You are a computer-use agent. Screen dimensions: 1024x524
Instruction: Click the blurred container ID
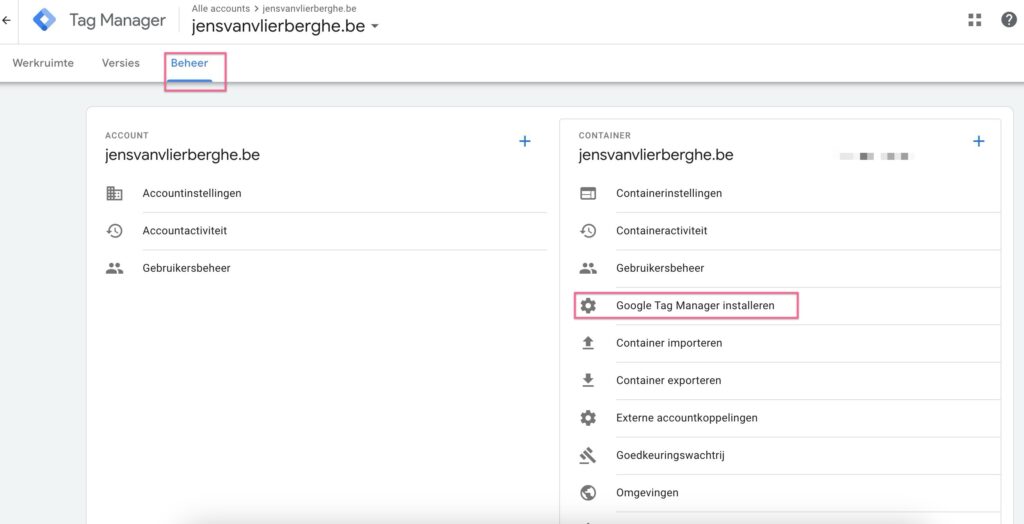[876, 157]
